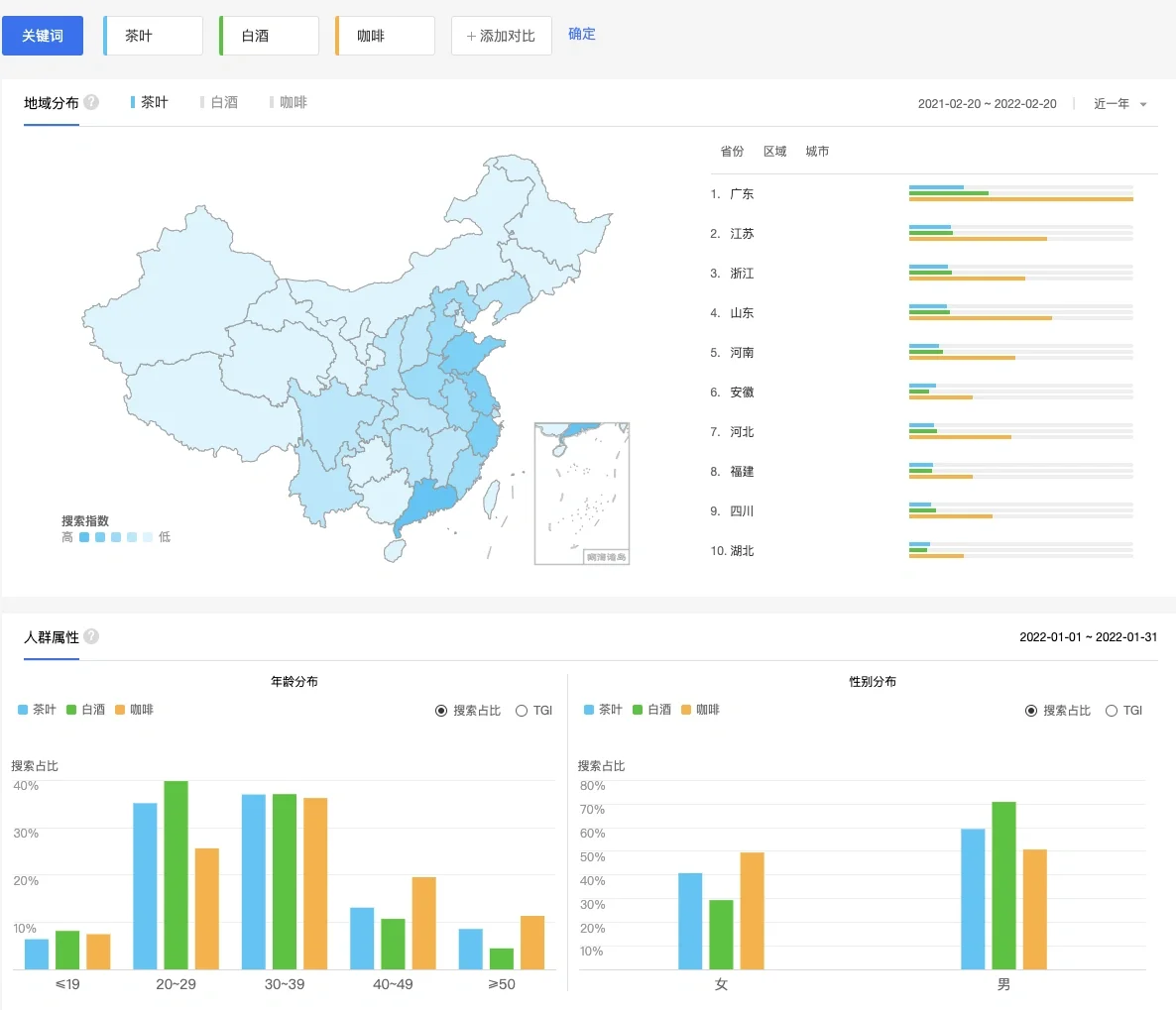
Task: Click the 确定 link
Action: tap(582, 34)
